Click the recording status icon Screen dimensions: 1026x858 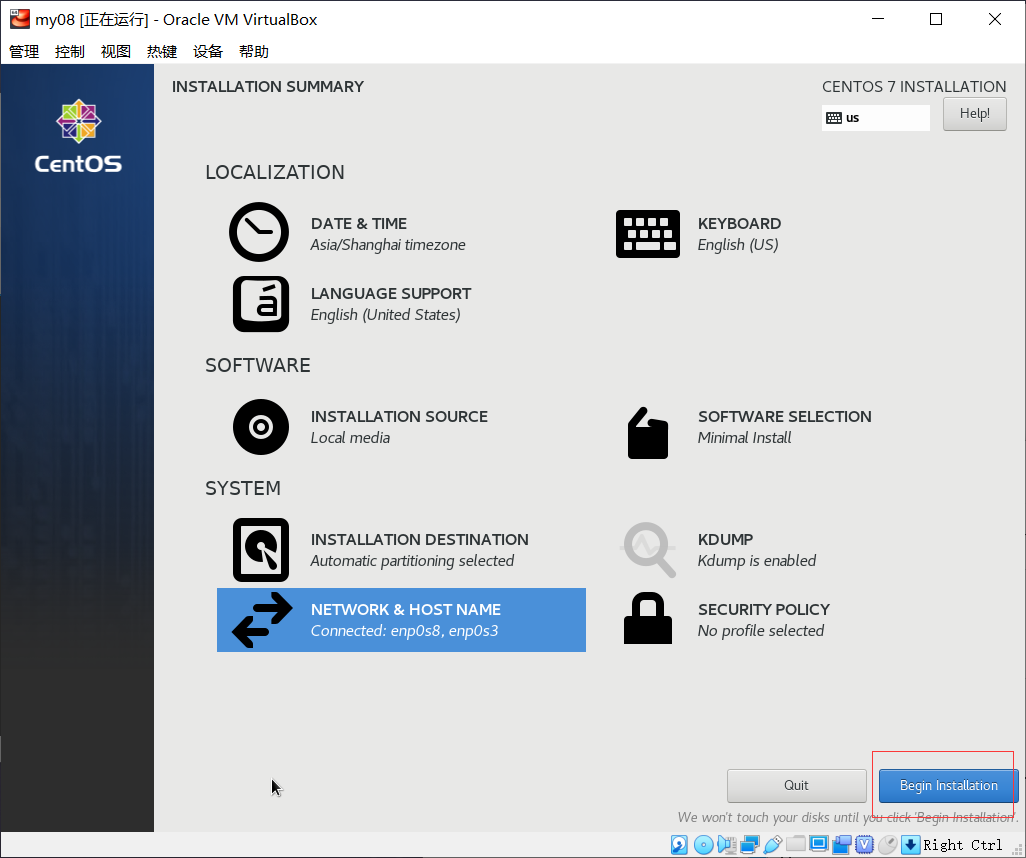click(841, 845)
